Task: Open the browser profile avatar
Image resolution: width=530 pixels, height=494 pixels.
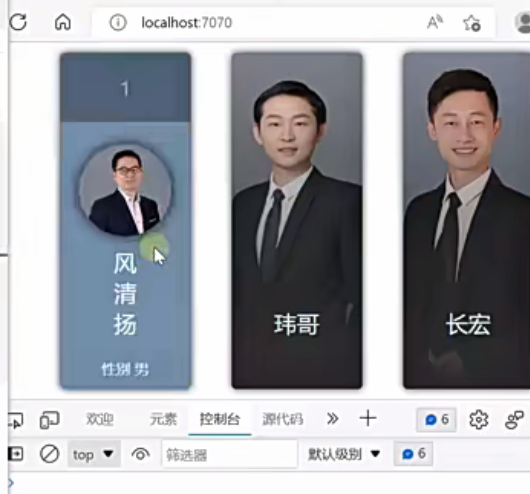Action: (x=522, y=22)
